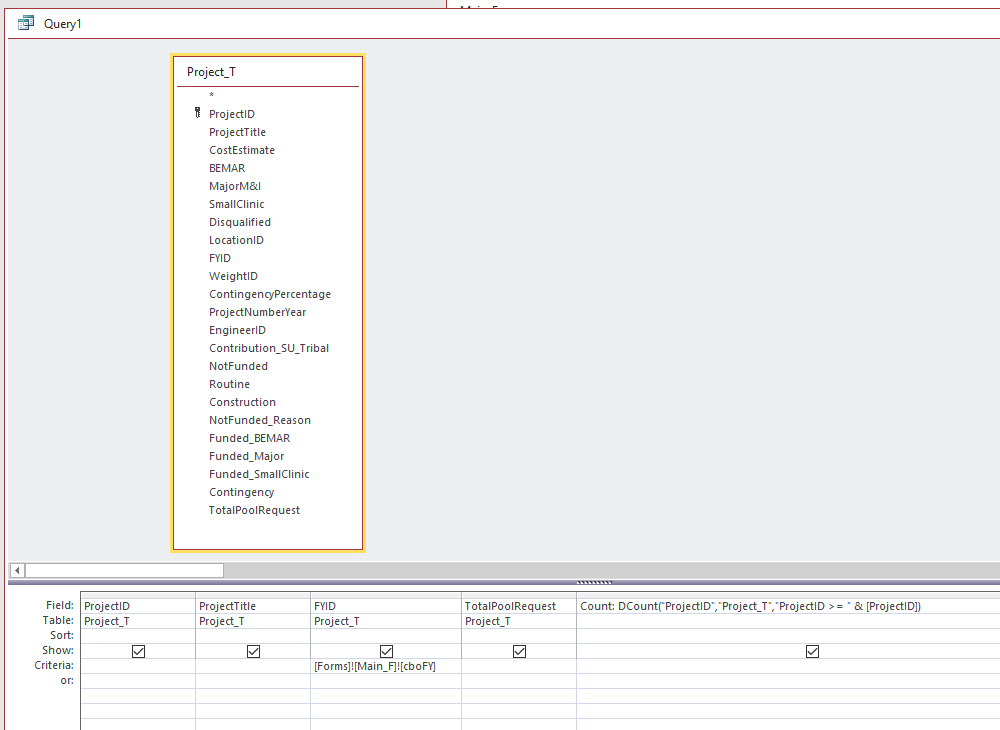Image resolution: width=1000 pixels, height=730 pixels.
Task: Select the Construction field
Action: [x=242, y=402]
